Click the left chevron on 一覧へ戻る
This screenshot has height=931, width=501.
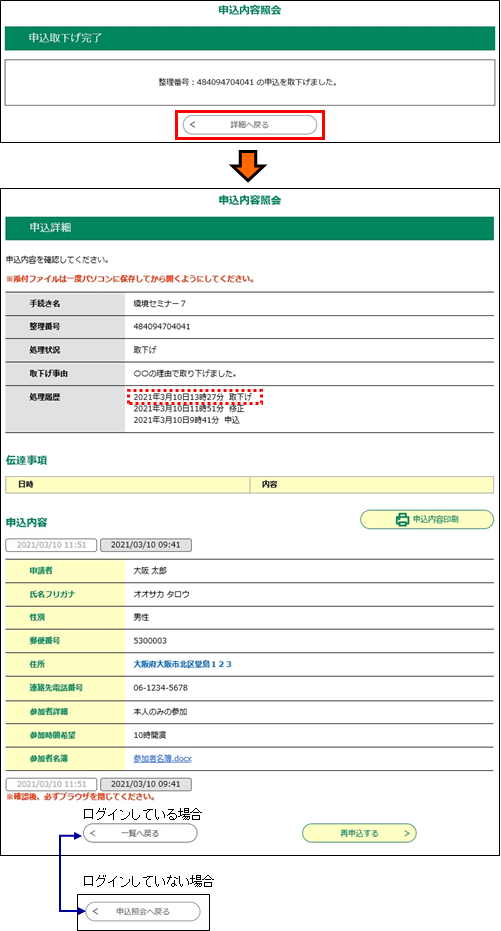tap(93, 833)
